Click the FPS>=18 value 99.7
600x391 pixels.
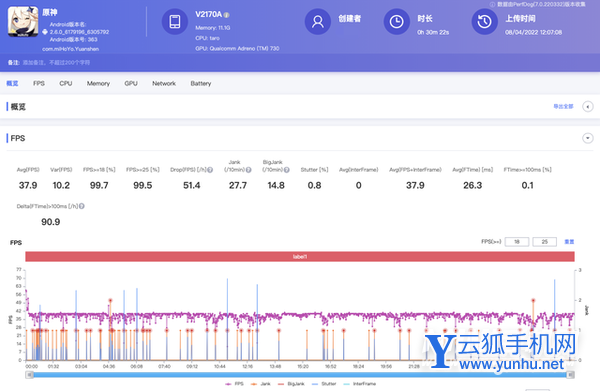pyautogui.click(x=99, y=186)
